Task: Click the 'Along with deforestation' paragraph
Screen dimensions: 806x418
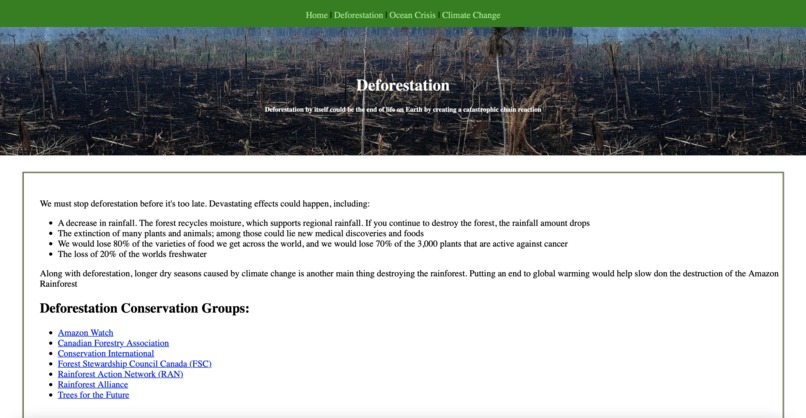Action: click(x=409, y=279)
